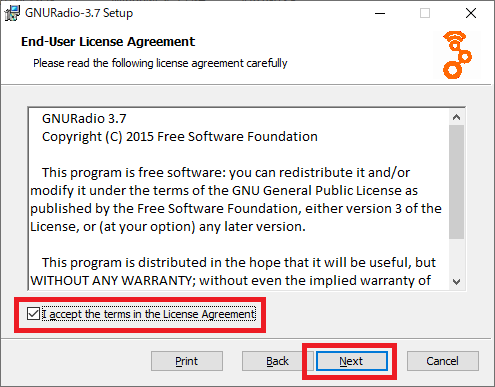Click the license scrollbar up arrow

[x=456, y=117]
